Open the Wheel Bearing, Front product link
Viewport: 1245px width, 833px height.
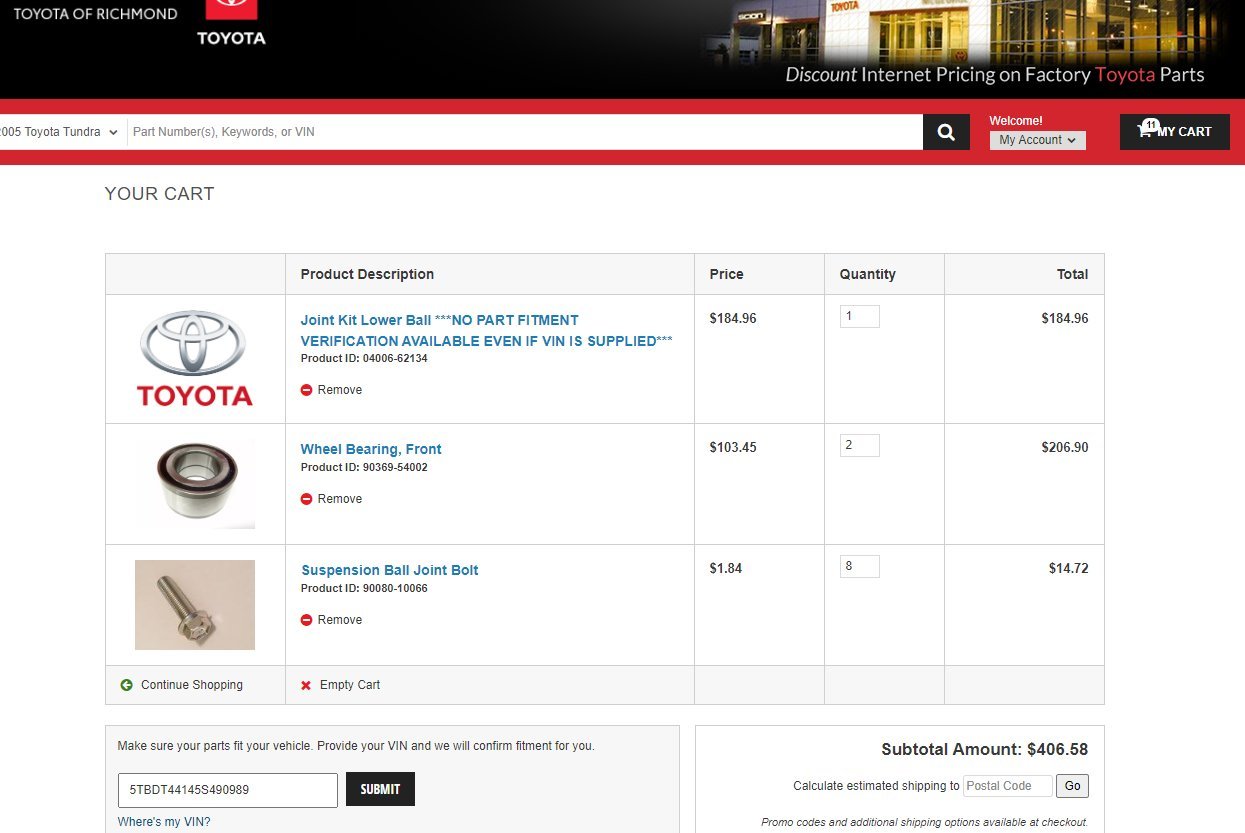(371, 449)
